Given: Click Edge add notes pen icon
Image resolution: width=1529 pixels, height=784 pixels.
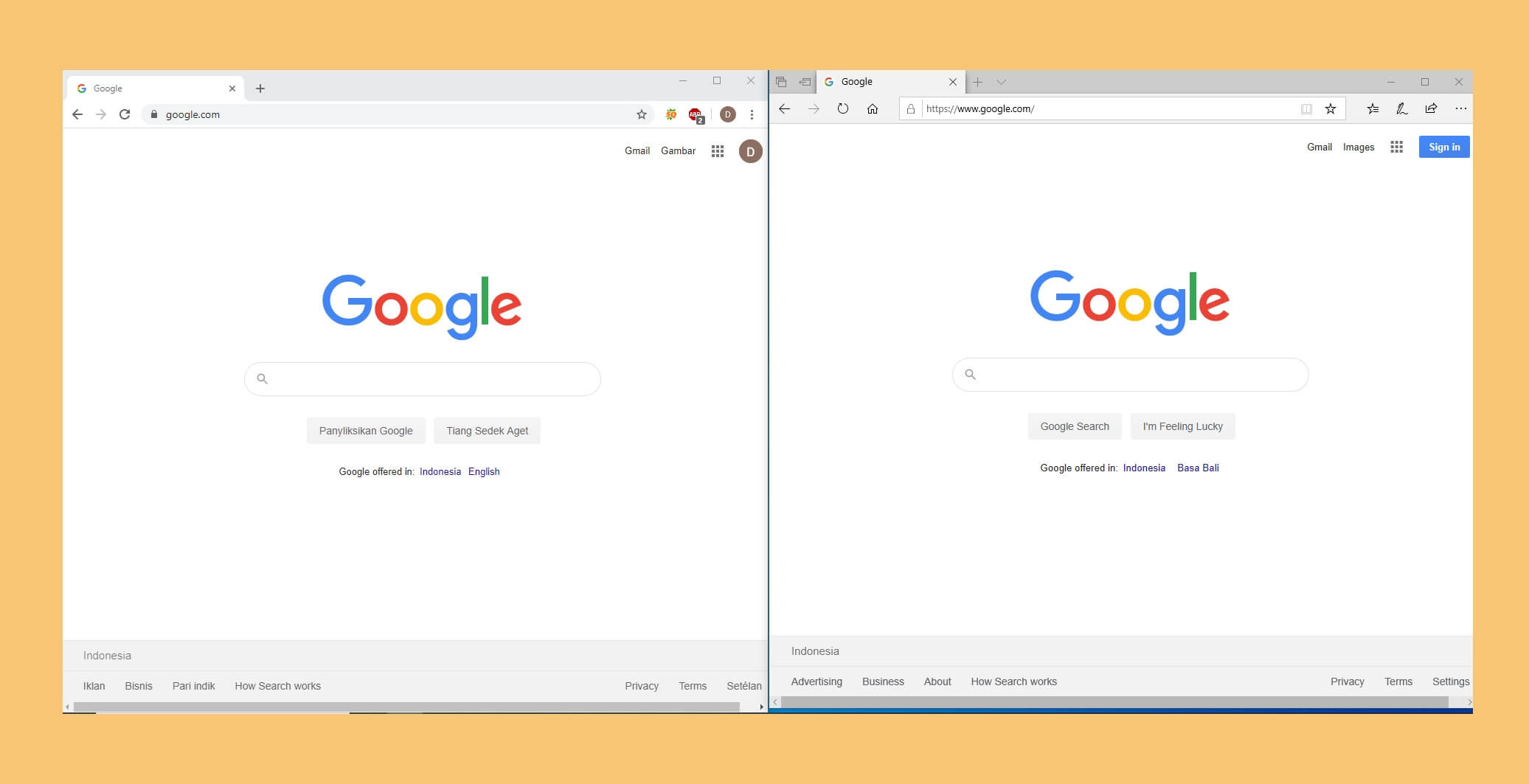Looking at the screenshot, I should point(1401,108).
